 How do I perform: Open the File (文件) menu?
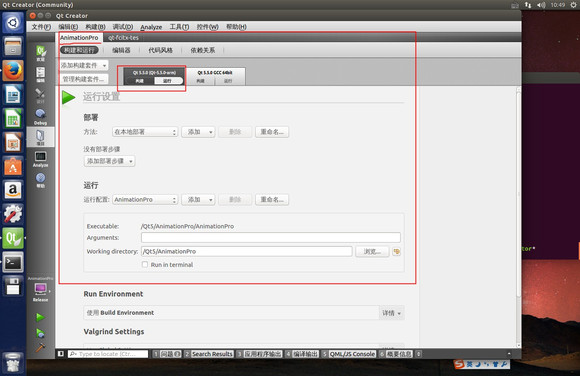(x=41, y=27)
